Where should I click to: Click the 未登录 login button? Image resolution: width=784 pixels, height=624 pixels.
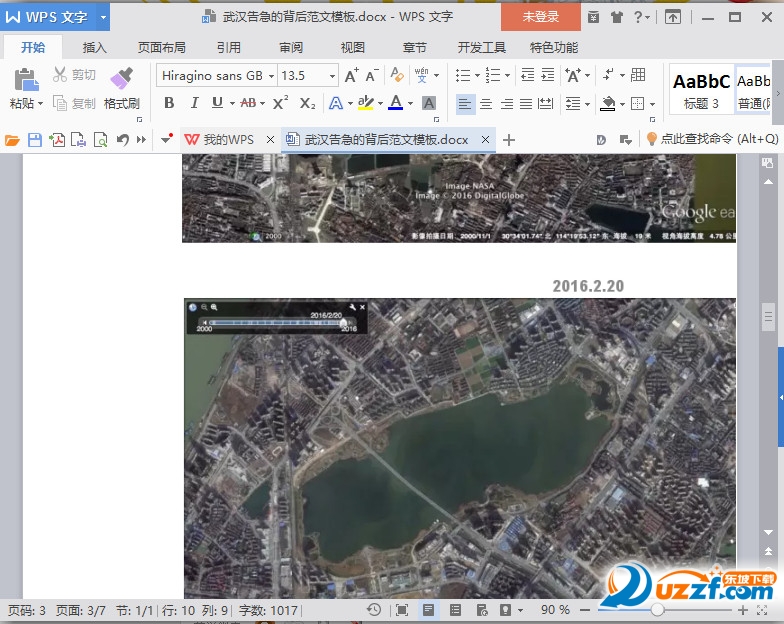(x=540, y=17)
